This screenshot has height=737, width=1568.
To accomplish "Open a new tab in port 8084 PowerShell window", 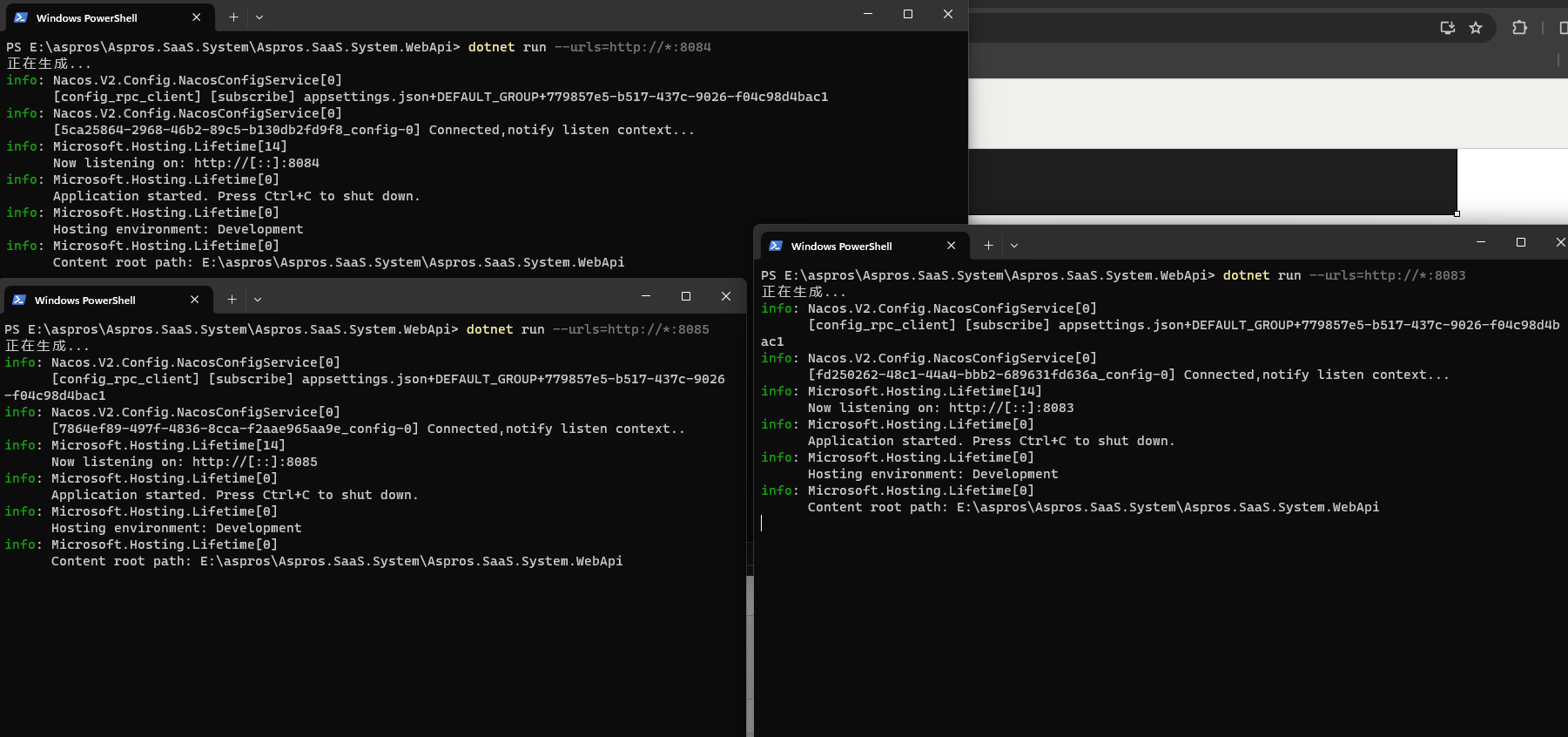I will coord(233,17).
